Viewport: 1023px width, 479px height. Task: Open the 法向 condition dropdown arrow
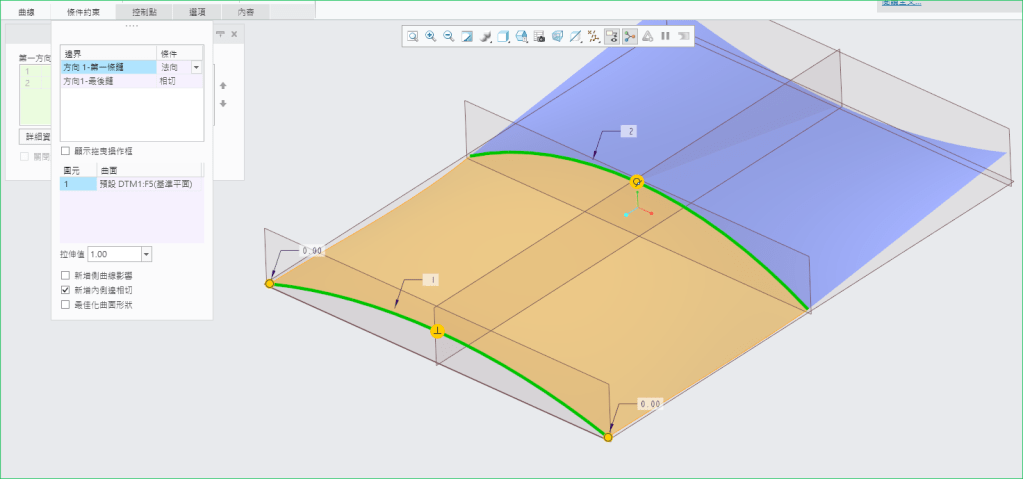(196, 67)
